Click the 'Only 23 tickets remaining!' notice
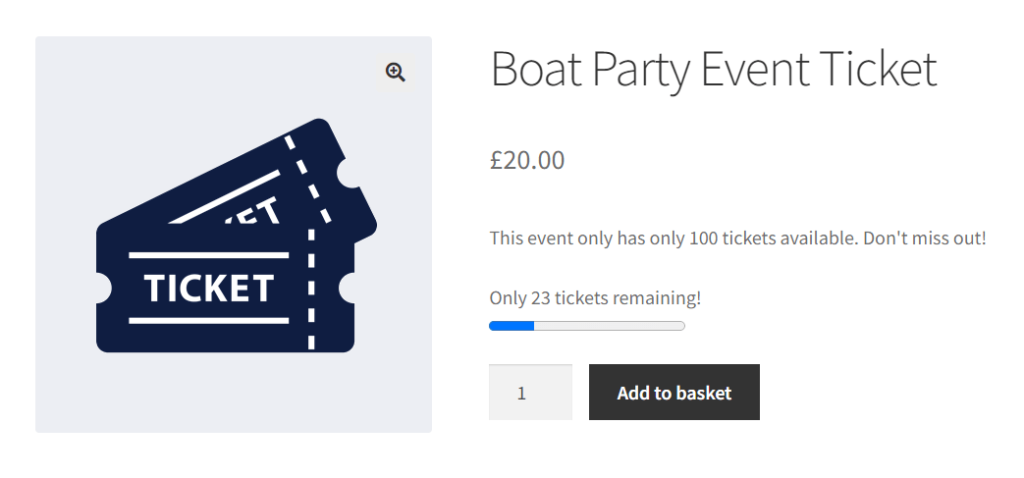Screen dimensions: 1024x478 (x=595, y=298)
